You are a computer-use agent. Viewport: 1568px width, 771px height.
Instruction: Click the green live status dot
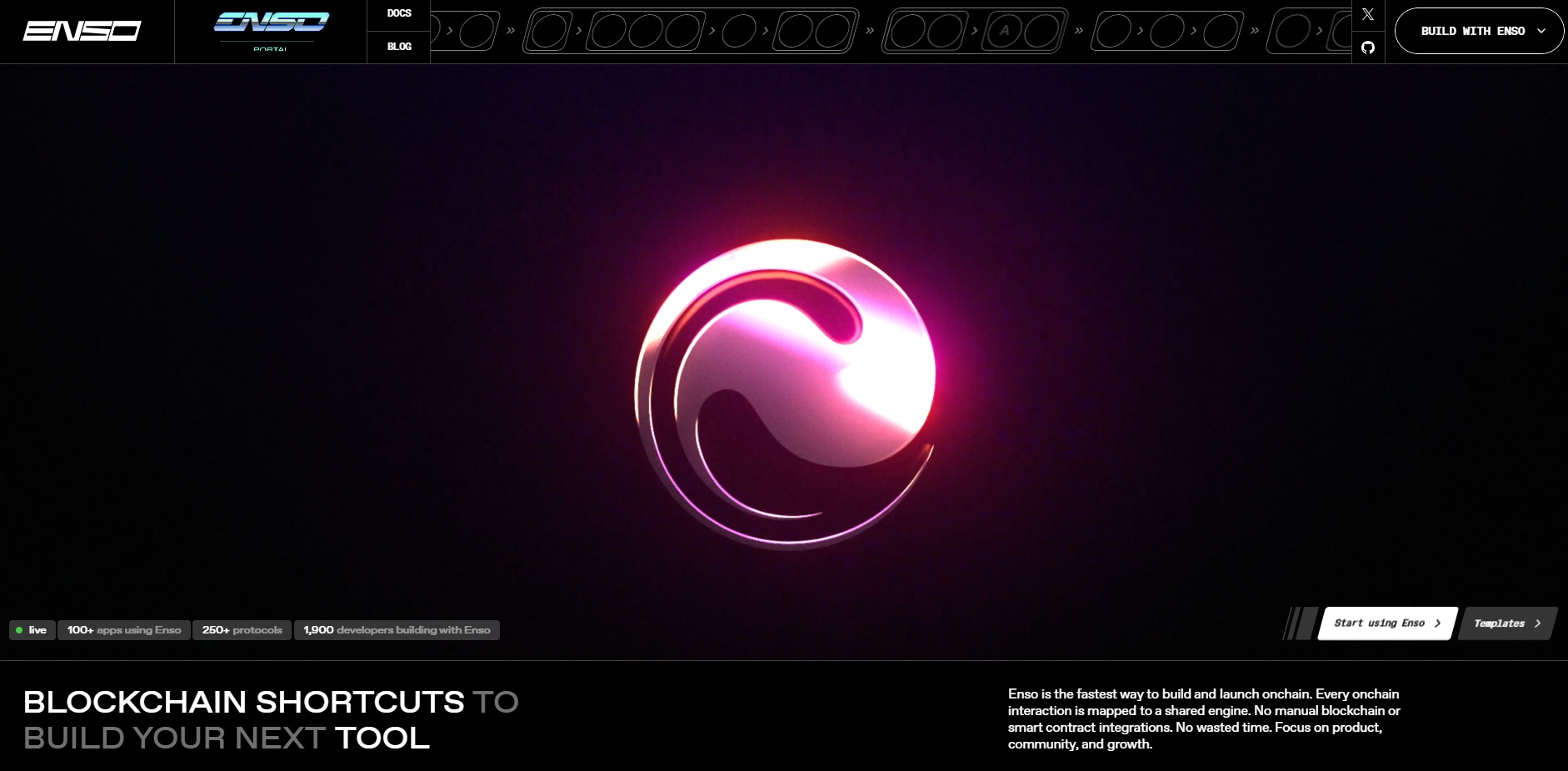pyautogui.click(x=19, y=630)
